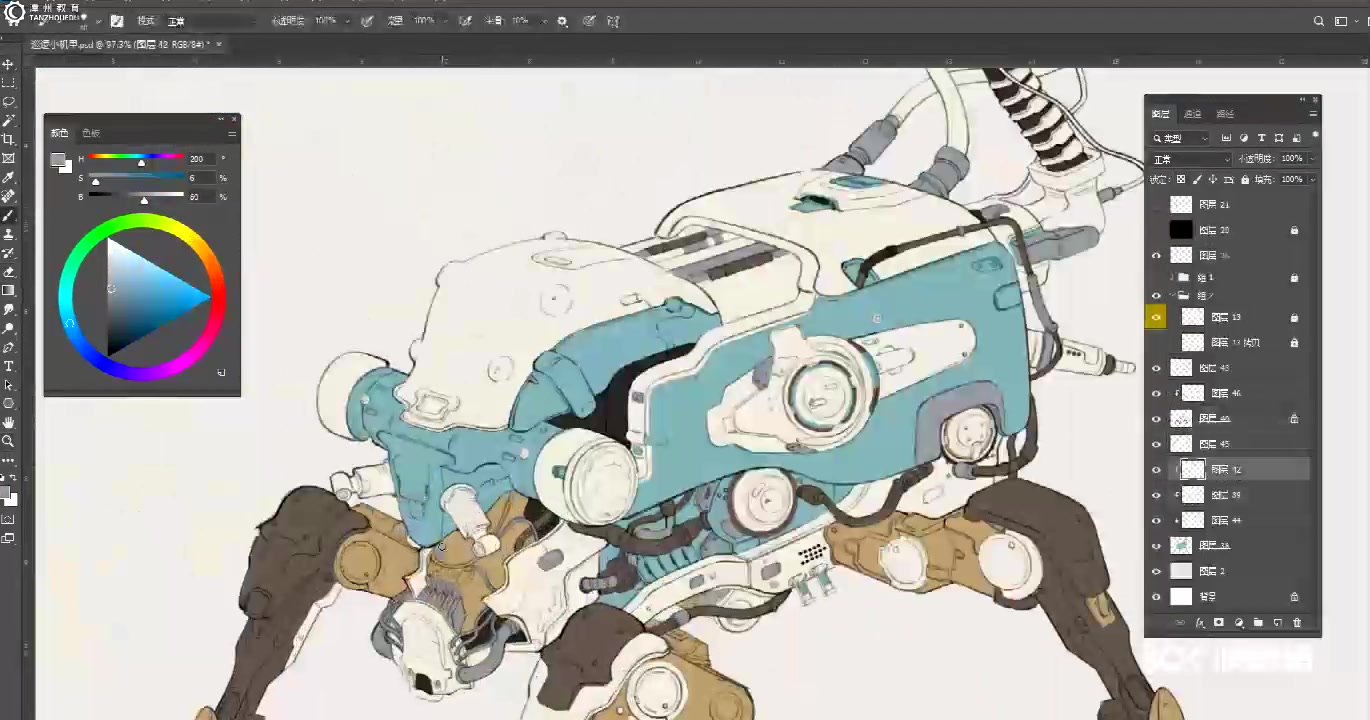
Task: Create a new group folder icon
Action: pyautogui.click(x=1258, y=623)
